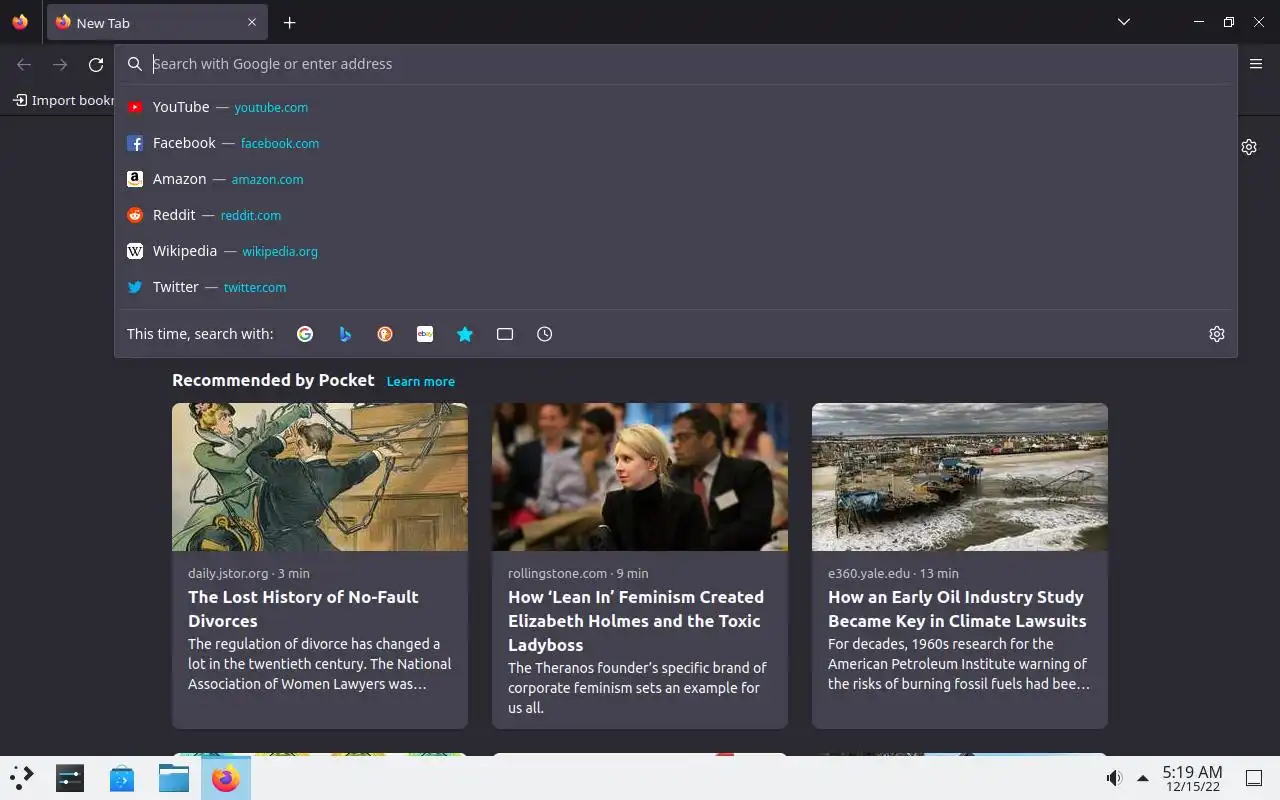
Task: Open No-Fault Divorces article image
Action: (x=320, y=477)
